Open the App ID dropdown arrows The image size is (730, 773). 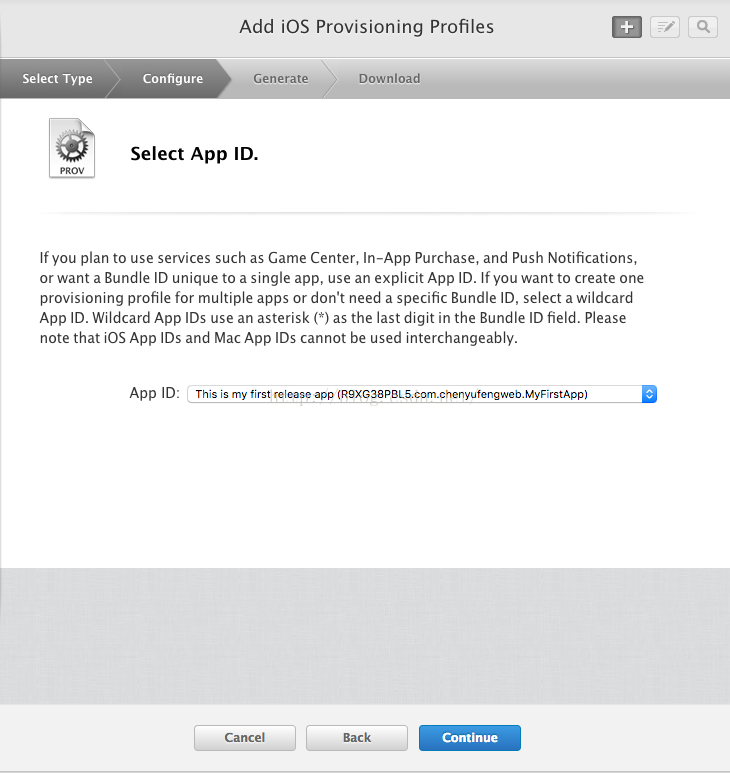pos(649,394)
